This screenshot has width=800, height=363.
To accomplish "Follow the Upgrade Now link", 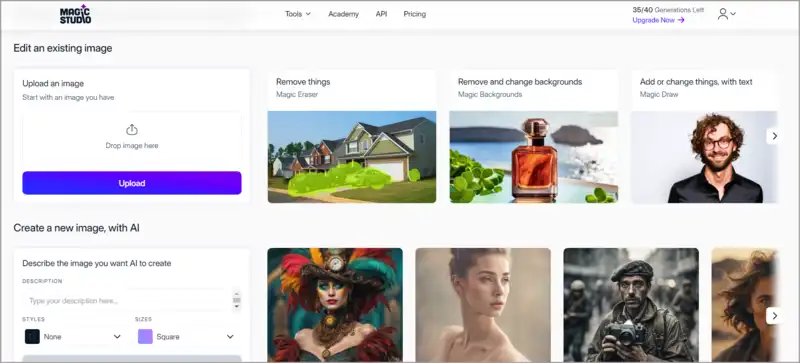I will [659, 20].
